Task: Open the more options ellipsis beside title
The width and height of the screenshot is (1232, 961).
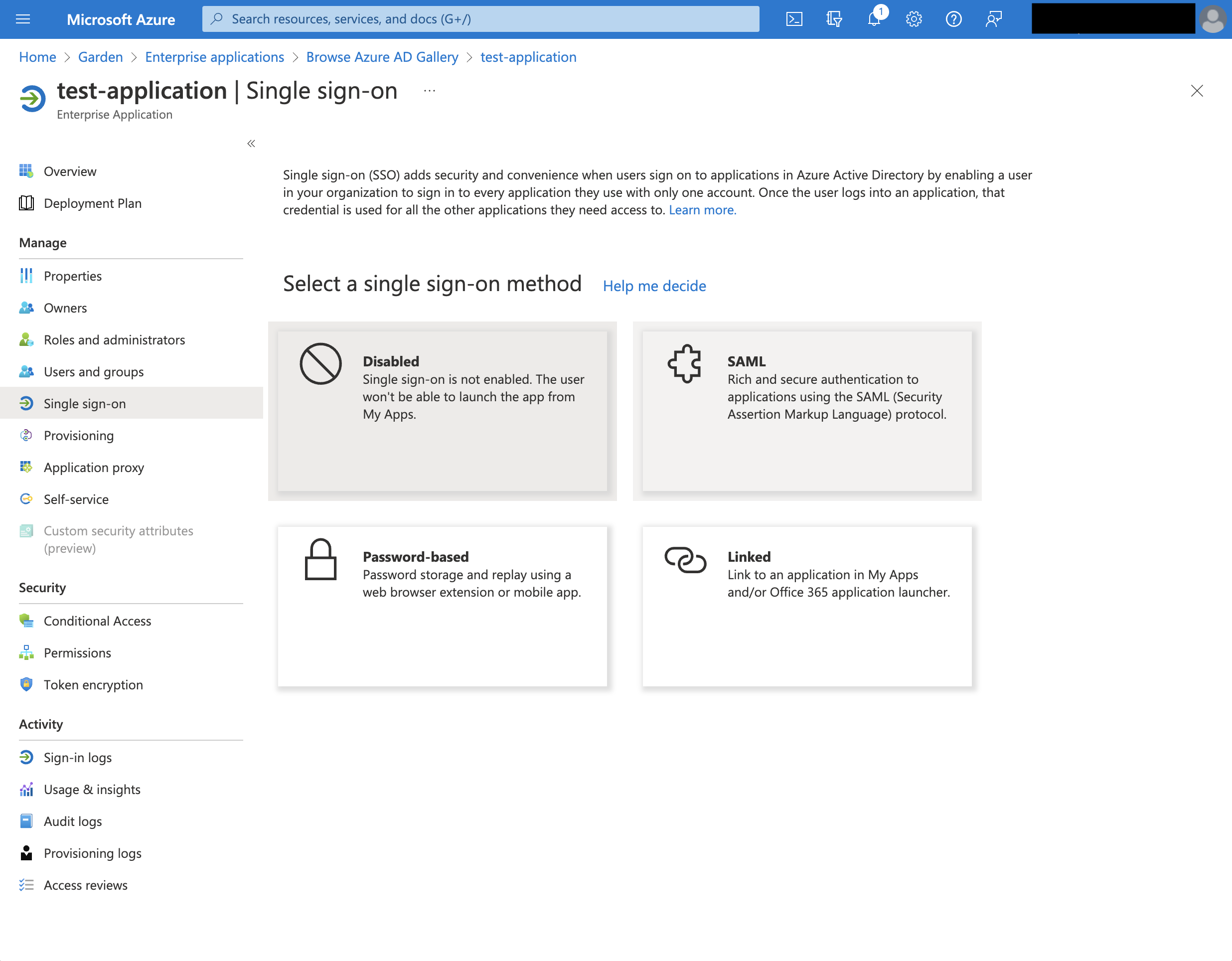Action: (429, 91)
